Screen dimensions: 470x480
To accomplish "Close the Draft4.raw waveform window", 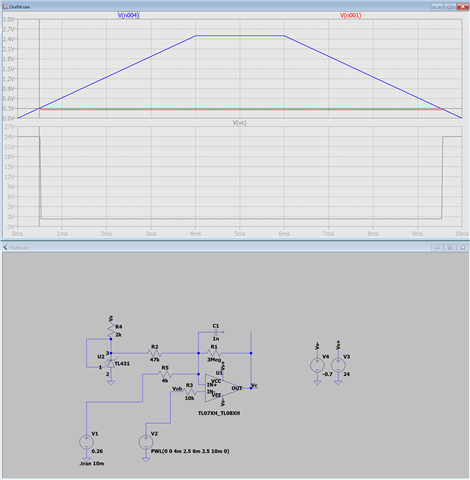I will coord(462,6).
